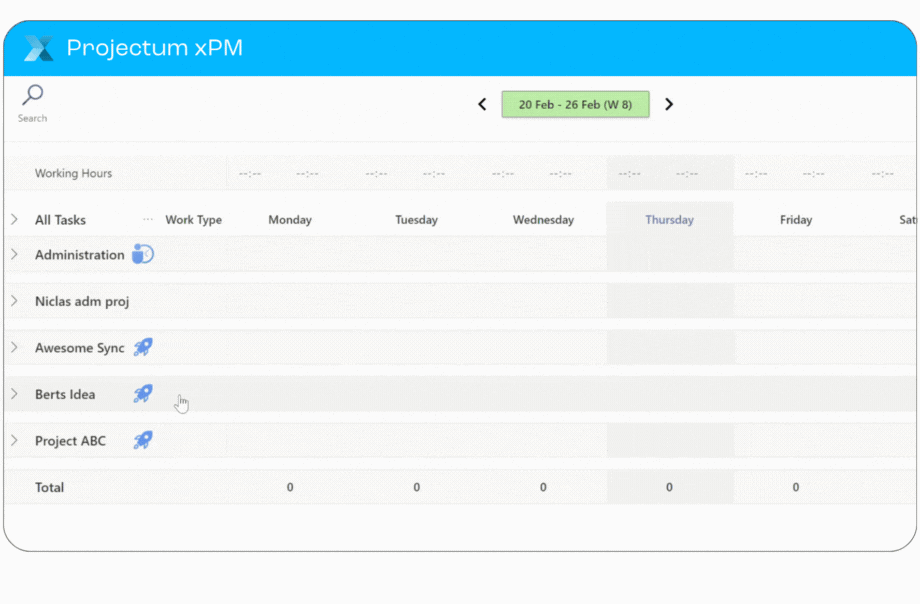Go to the previous week
The image size is (920, 604).
(x=482, y=104)
